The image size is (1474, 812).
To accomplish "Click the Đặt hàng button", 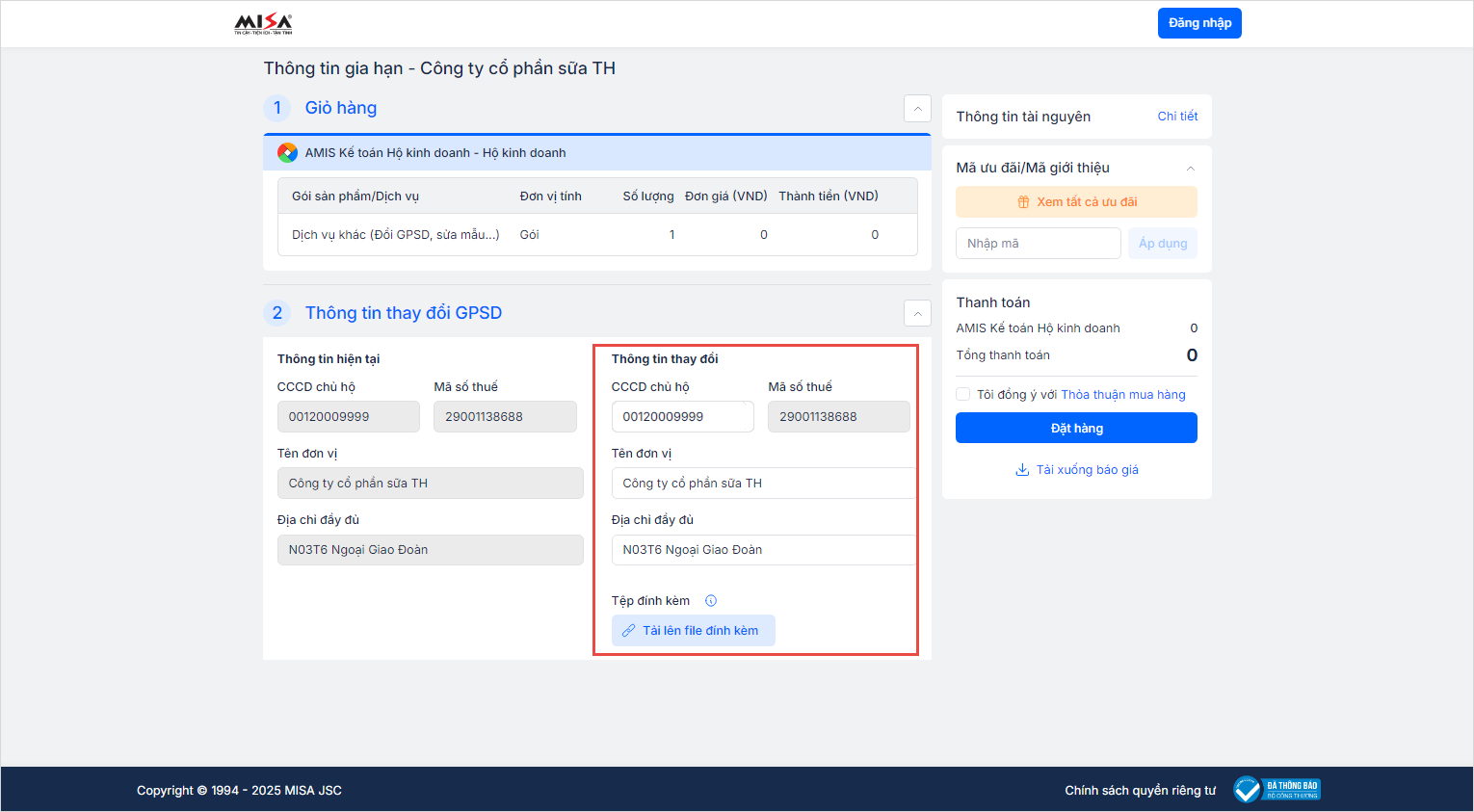I will pyautogui.click(x=1076, y=428).
